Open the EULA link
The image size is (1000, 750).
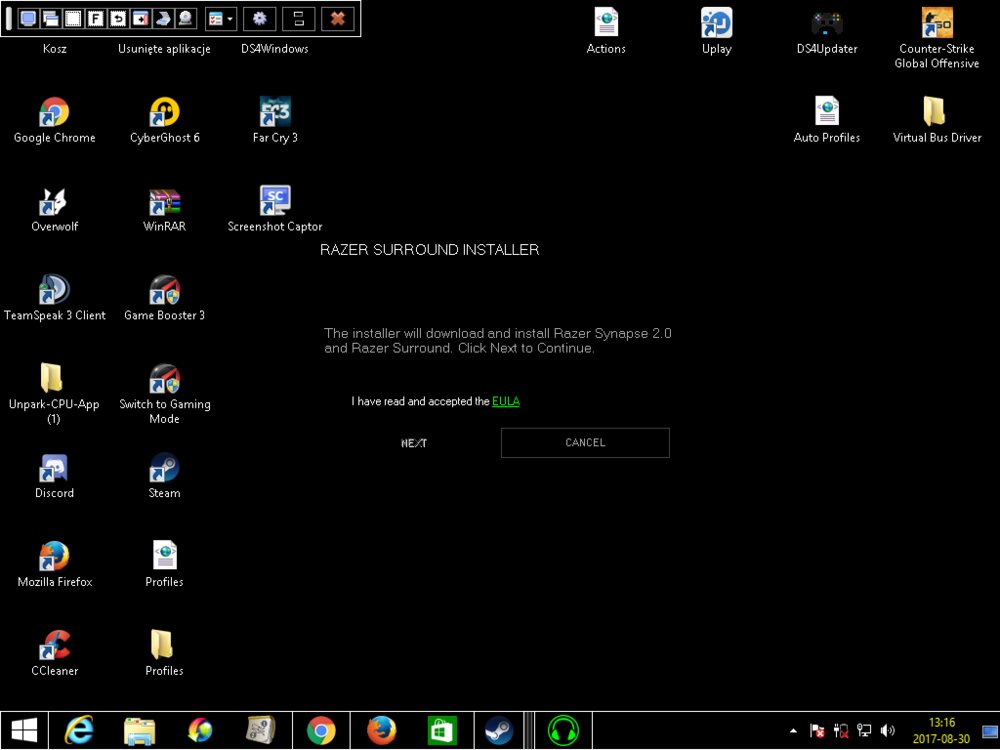(x=506, y=401)
